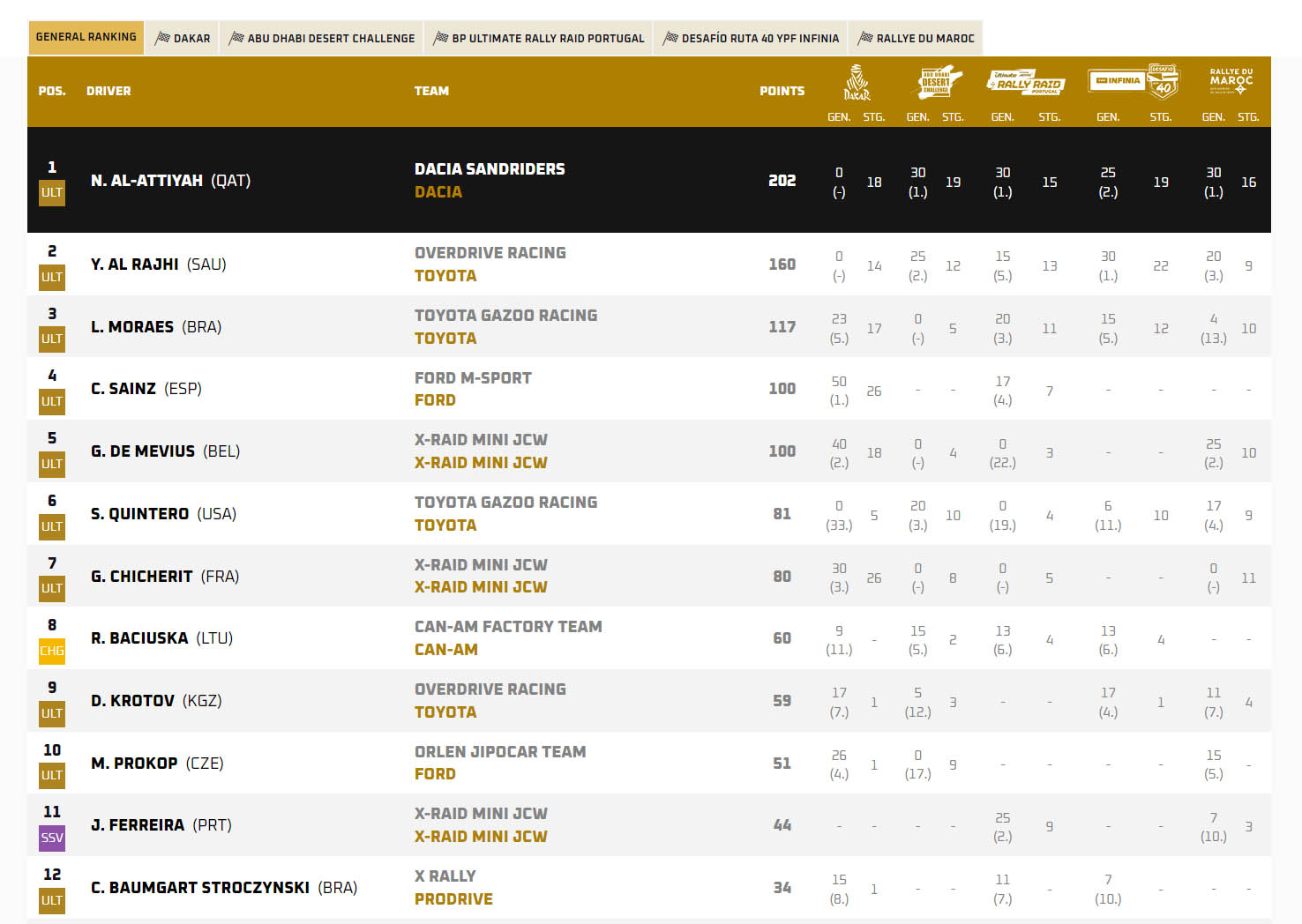Click the ULT badge for N. Al-Attiyah
Image resolution: width=1302 pixels, height=924 pixels.
click(x=52, y=193)
